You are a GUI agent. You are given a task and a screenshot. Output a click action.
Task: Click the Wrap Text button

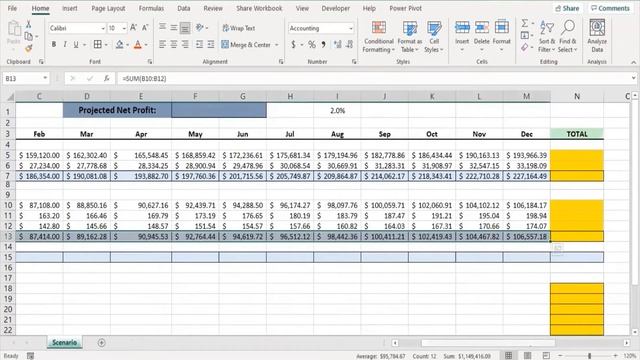coord(239,28)
